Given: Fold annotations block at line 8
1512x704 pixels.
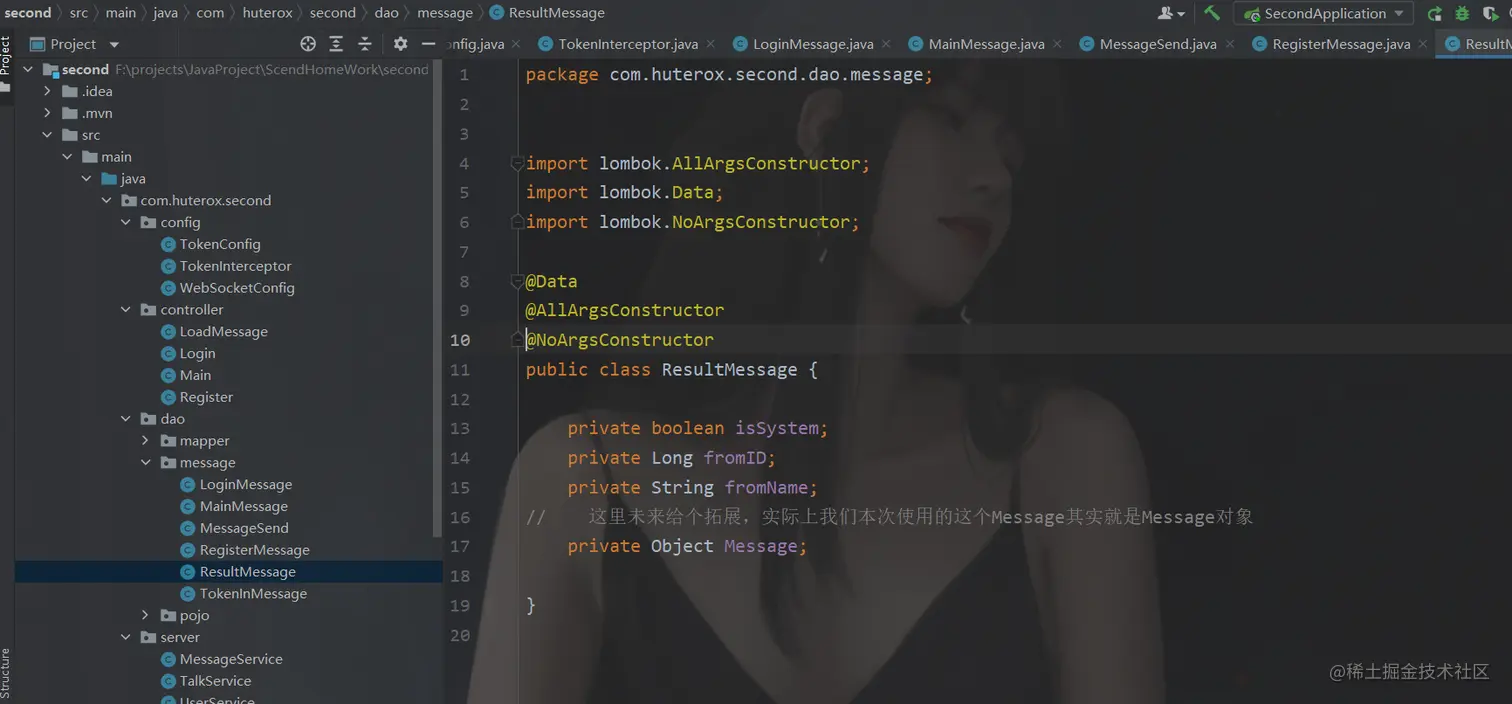Looking at the screenshot, I should coord(516,281).
